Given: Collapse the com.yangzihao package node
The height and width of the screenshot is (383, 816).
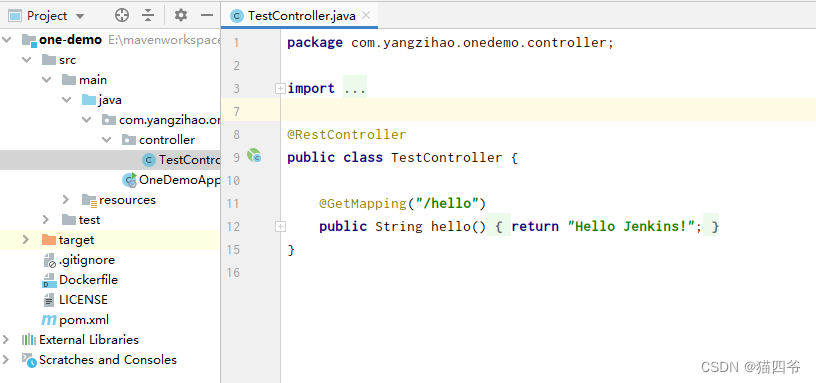Looking at the screenshot, I should [86, 120].
